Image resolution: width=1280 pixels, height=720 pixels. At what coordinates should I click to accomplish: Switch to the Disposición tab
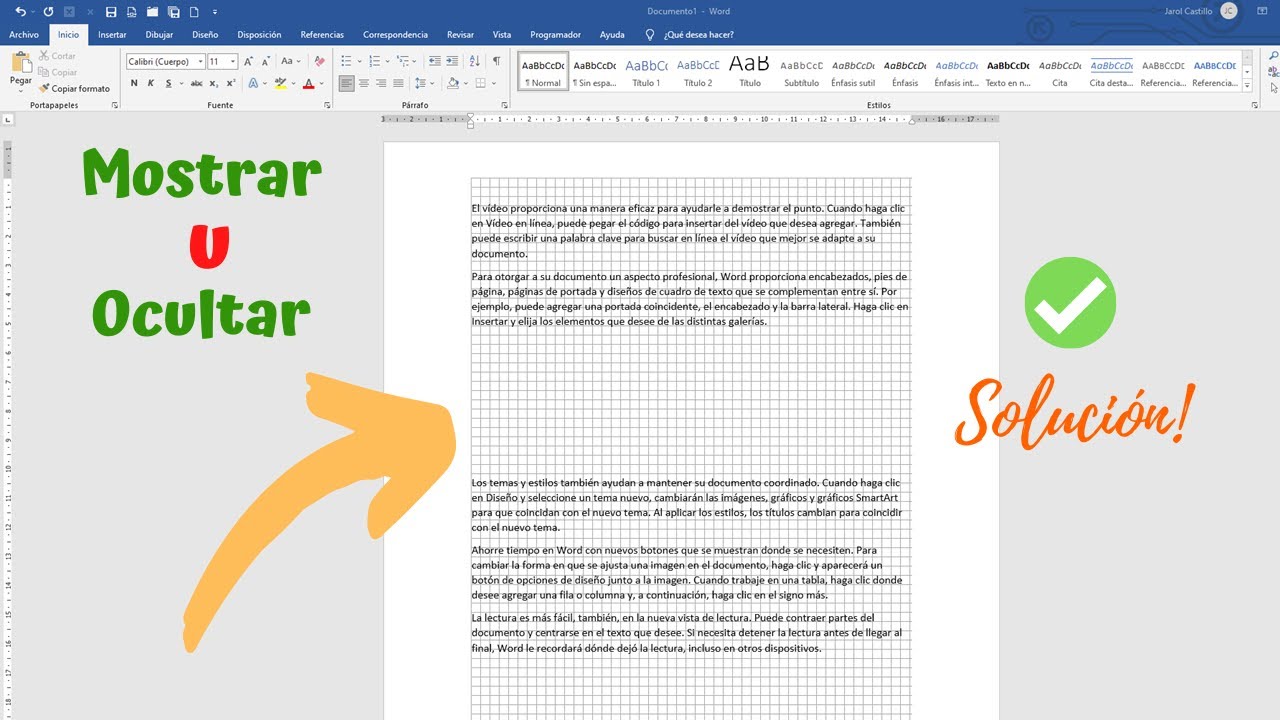tap(259, 34)
